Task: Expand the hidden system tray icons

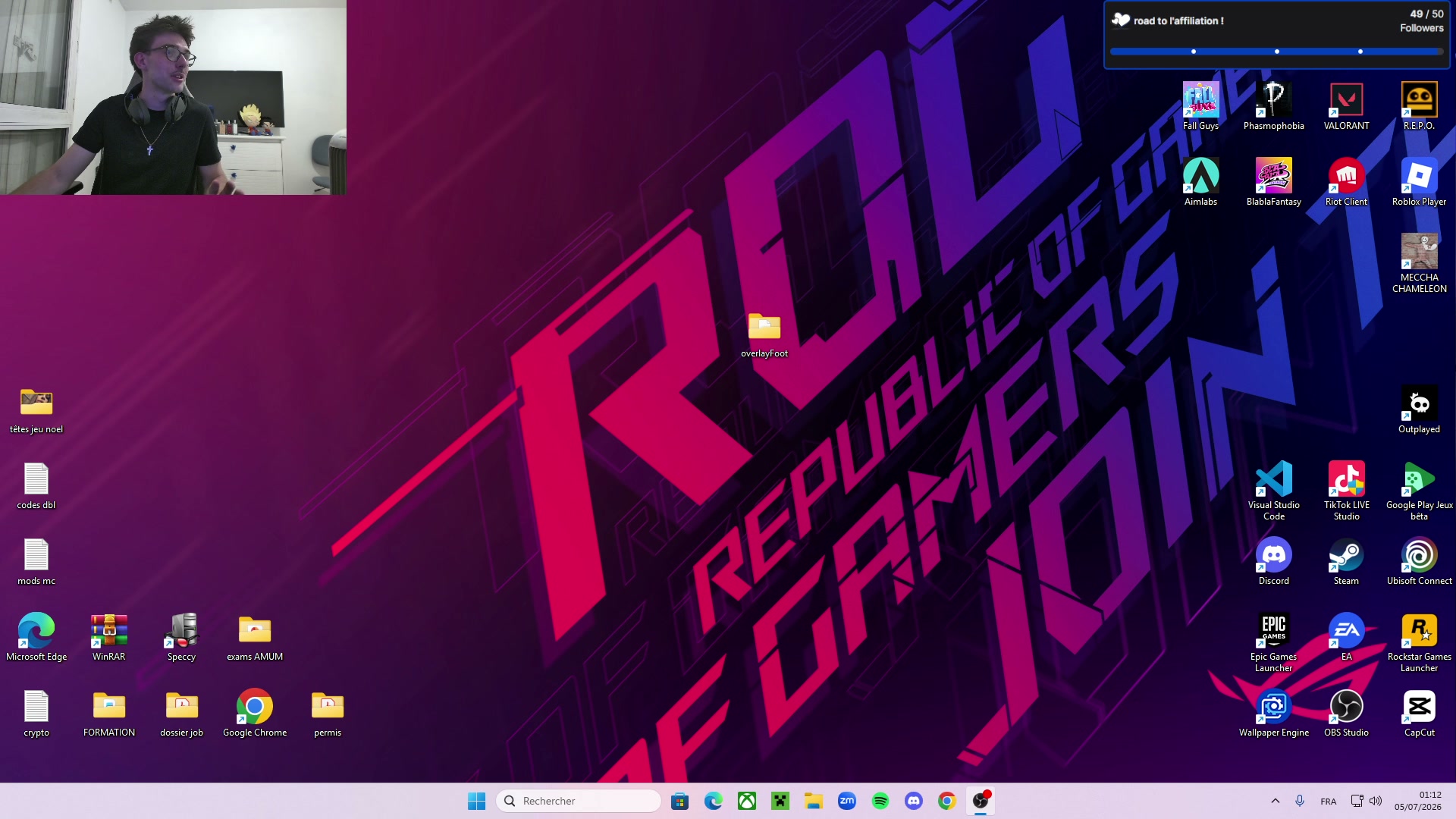Action: 1276,801
